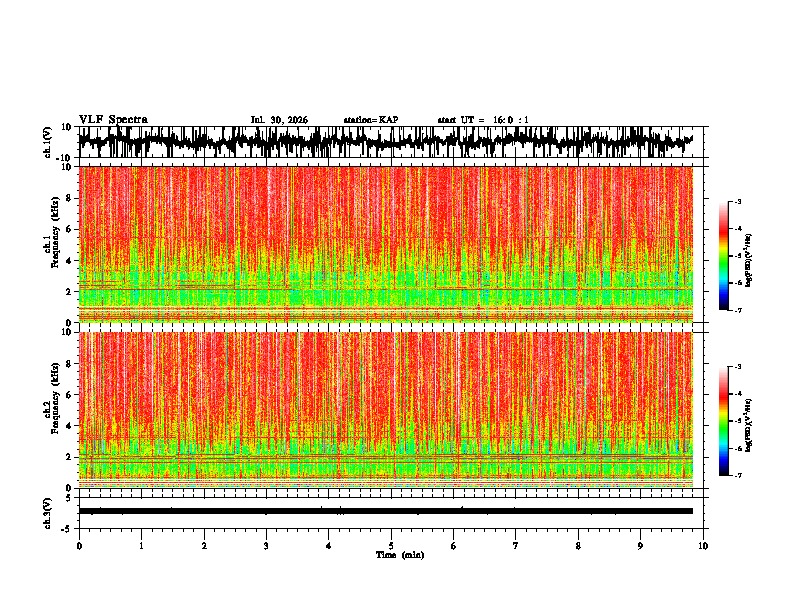Click the ch.2 spectrogram upper red region
This screenshot has height=612, width=792.
(x=385, y=379)
